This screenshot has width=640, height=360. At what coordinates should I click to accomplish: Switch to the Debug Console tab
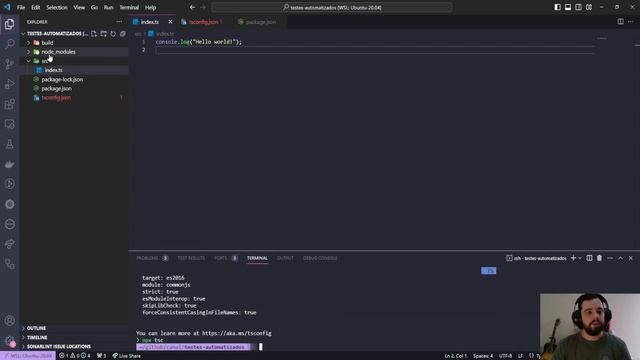point(320,258)
